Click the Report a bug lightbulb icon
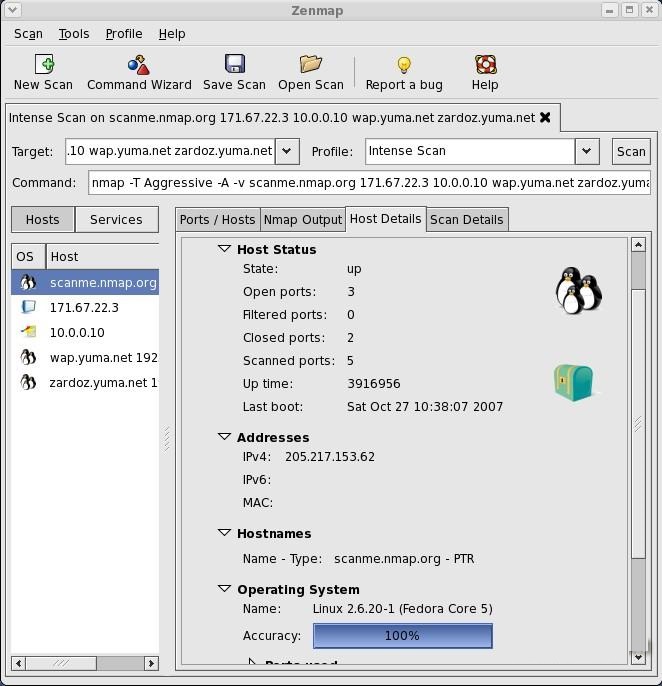The height and width of the screenshot is (686, 662). [404, 66]
